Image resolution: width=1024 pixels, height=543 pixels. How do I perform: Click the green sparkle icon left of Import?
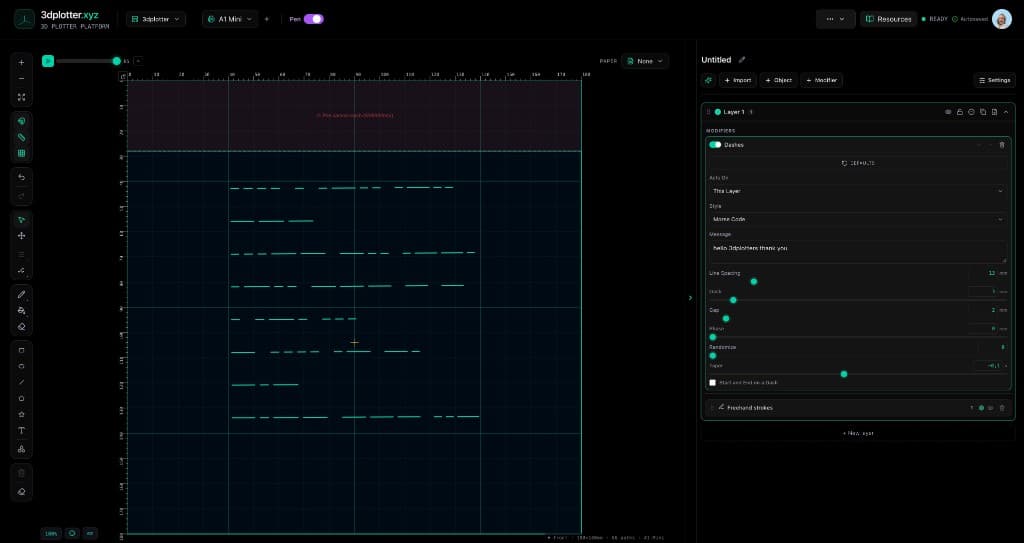(x=709, y=80)
